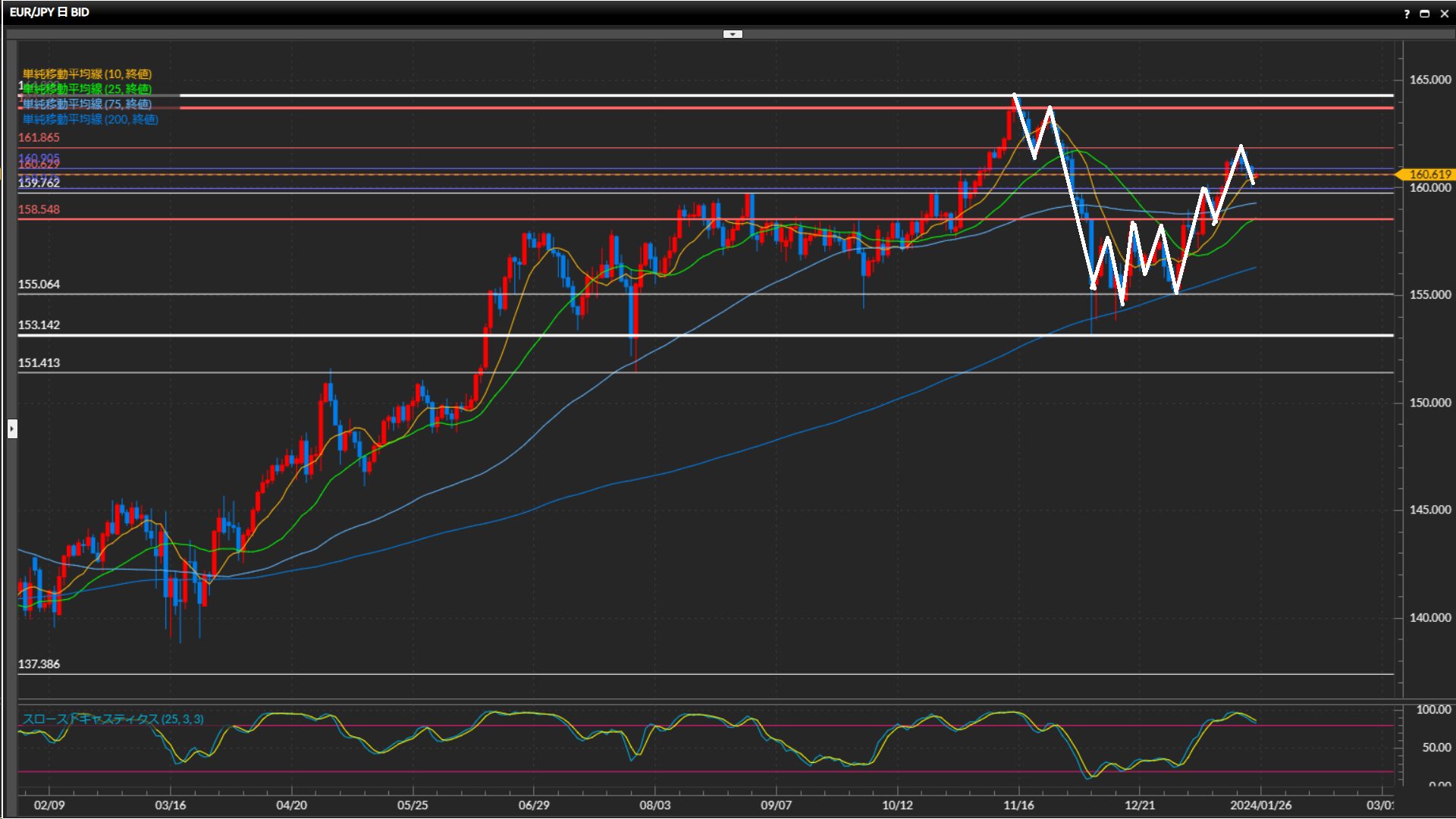Viewport: 1456px width, 819px height.
Task: Expand the top toolbar dropdown arrow
Action: [733, 34]
